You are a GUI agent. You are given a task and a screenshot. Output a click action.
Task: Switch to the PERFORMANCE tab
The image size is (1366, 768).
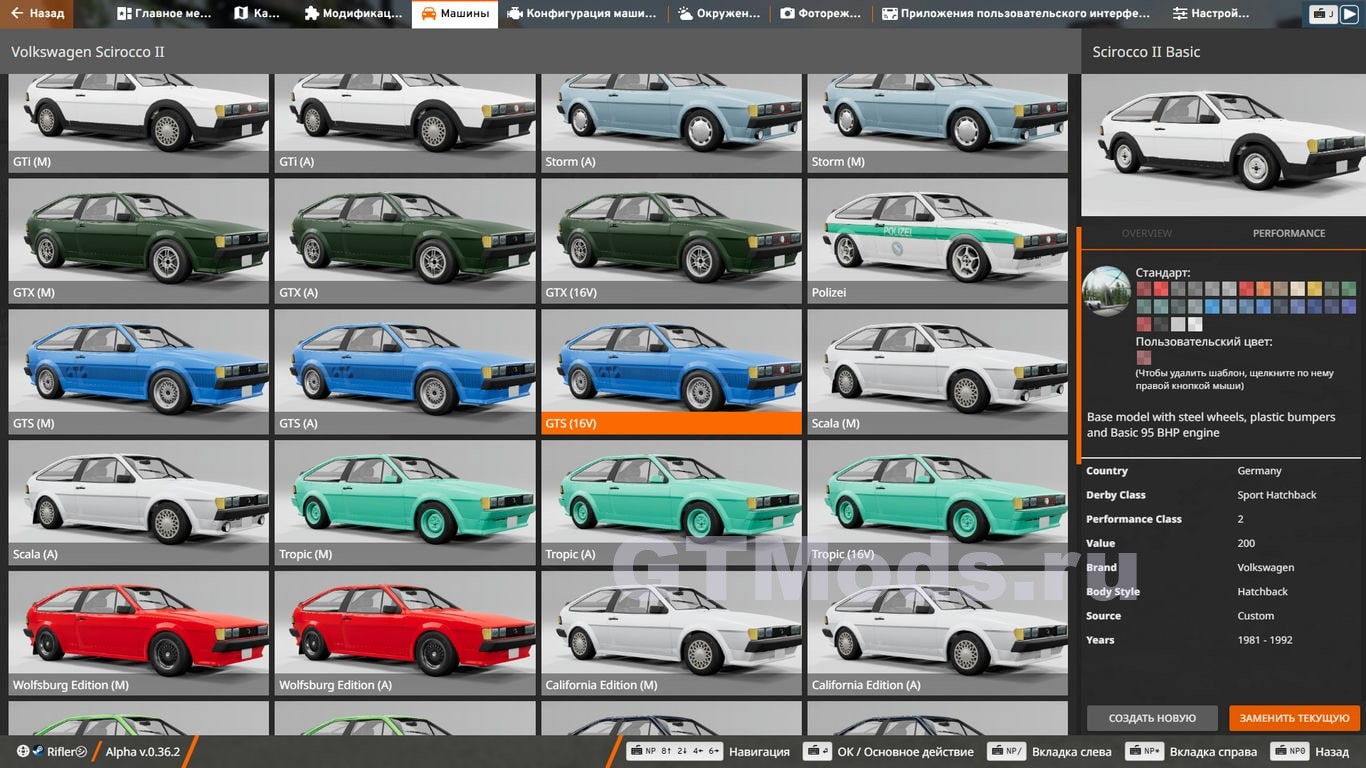[1288, 233]
